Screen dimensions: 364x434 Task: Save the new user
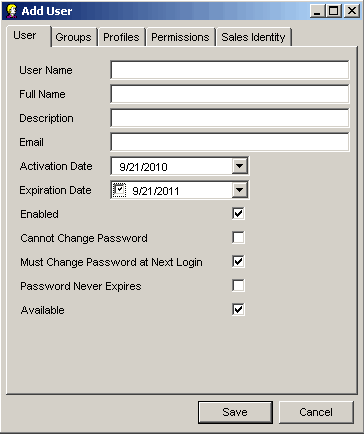click(x=235, y=412)
